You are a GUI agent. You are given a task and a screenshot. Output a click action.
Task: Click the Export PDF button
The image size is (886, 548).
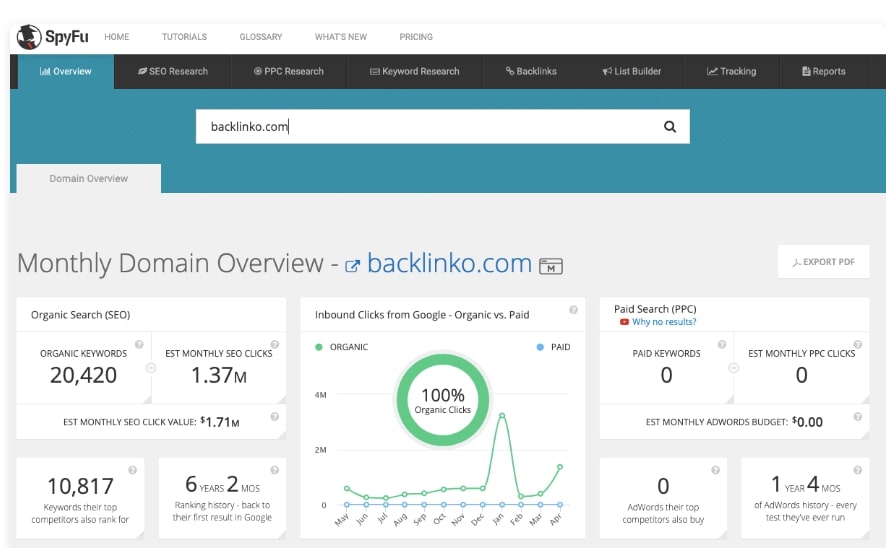(823, 262)
